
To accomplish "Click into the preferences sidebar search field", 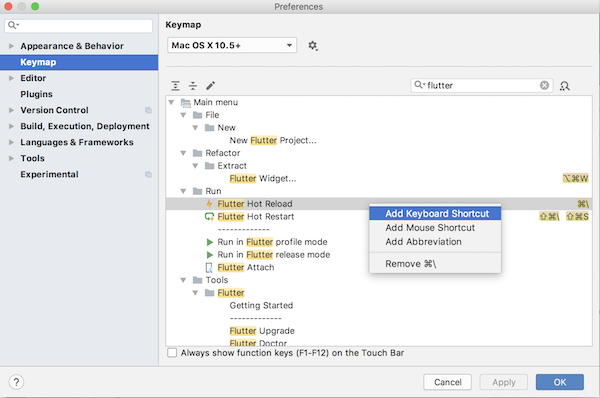I will coord(78,26).
